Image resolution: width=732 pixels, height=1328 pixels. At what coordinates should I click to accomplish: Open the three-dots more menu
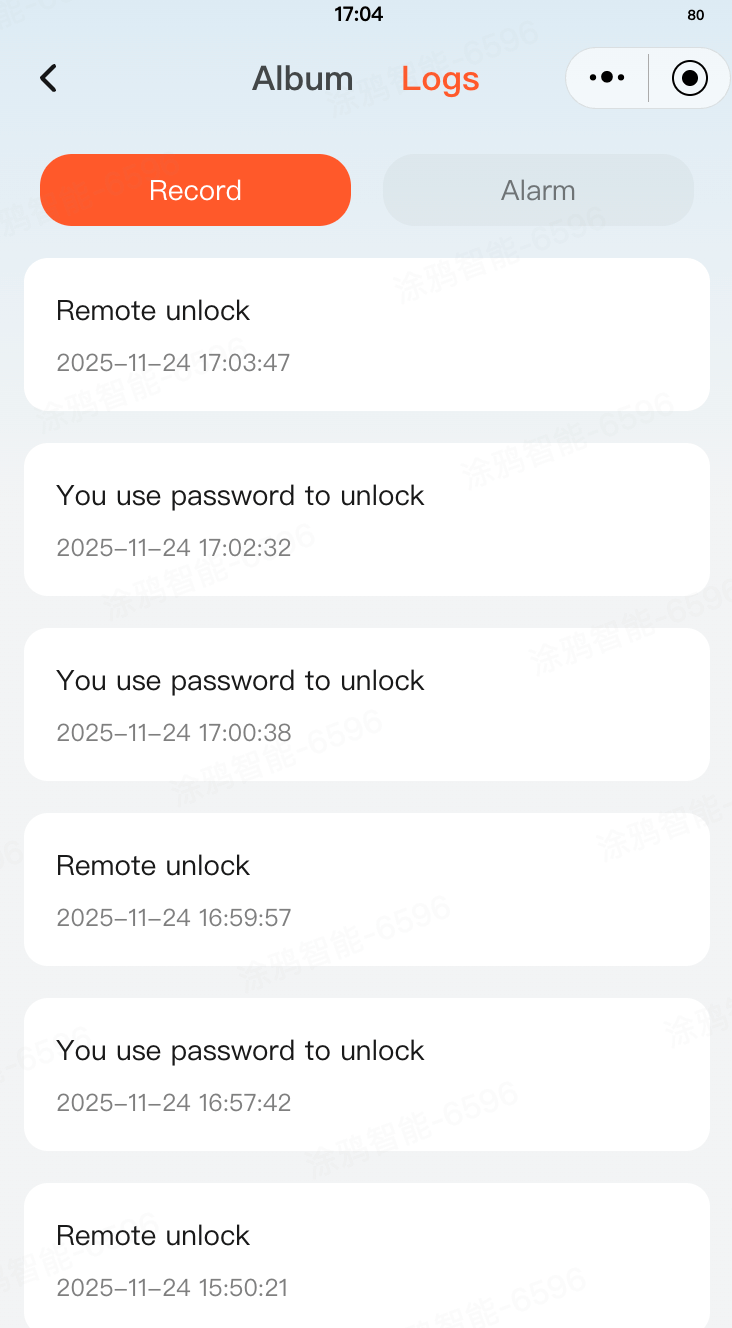point(607,78)
